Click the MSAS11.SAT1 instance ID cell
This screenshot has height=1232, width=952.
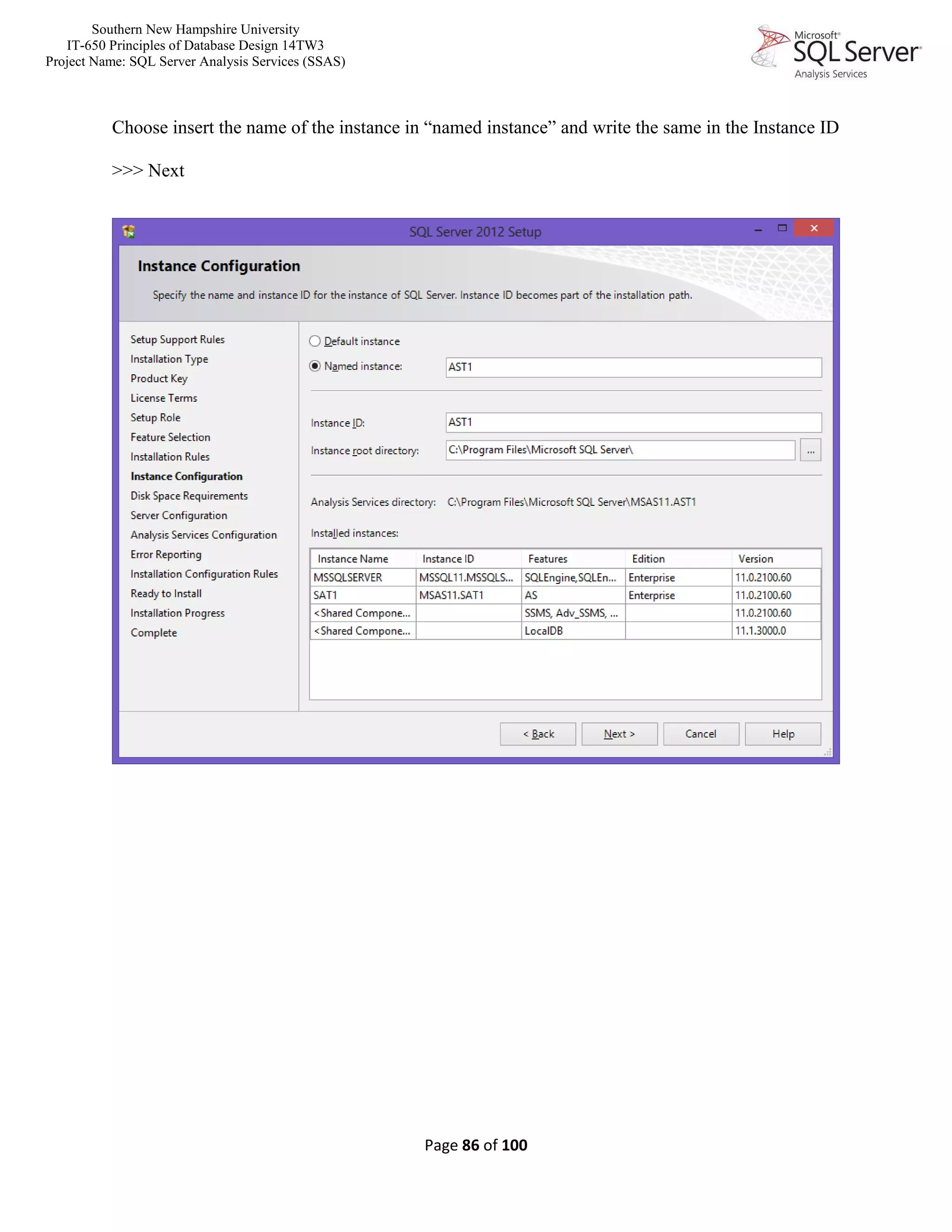point(469,595)
